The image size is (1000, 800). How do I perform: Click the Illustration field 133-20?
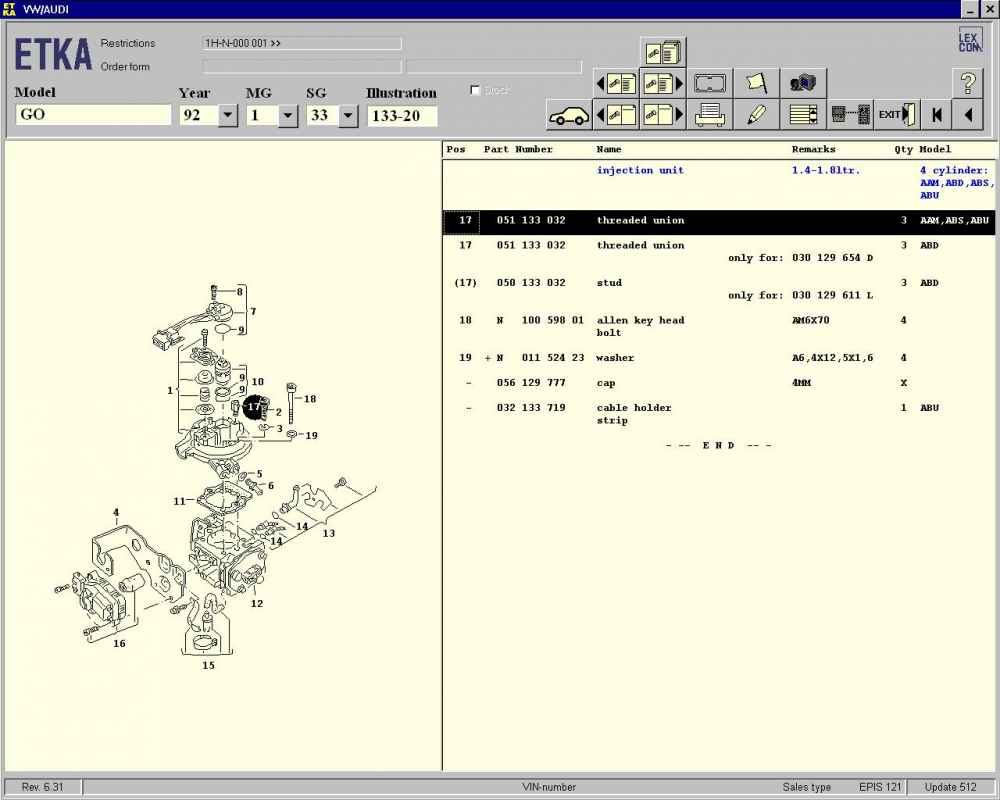coord(402,115)
